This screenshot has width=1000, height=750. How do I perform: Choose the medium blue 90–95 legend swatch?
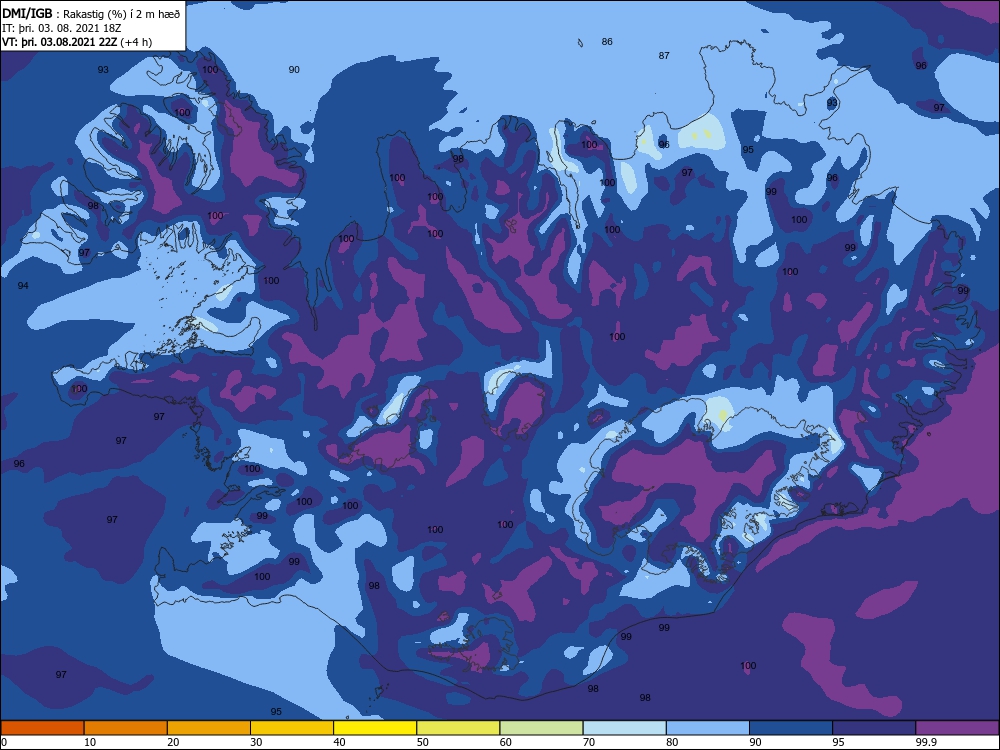[791, 728]
